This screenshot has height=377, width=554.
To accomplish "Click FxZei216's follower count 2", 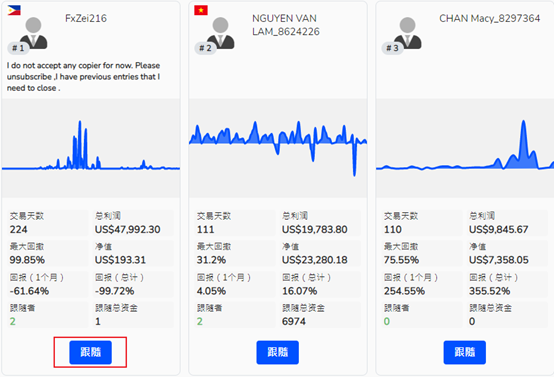I will click(x=13, y=321).
